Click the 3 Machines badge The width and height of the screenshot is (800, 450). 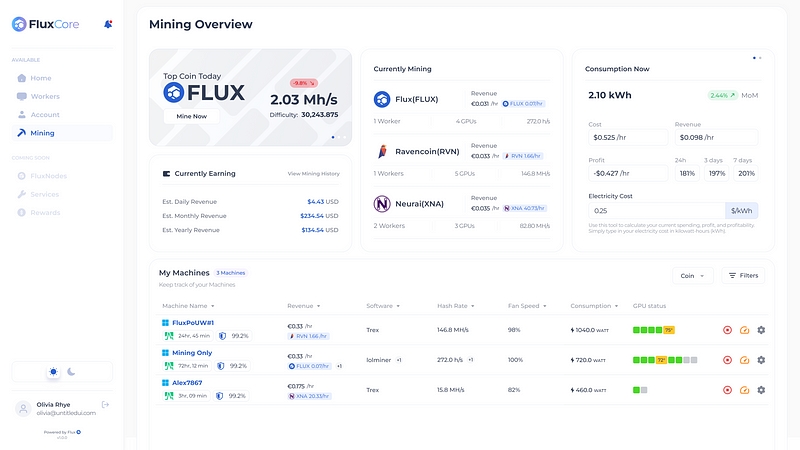[231, 273]
